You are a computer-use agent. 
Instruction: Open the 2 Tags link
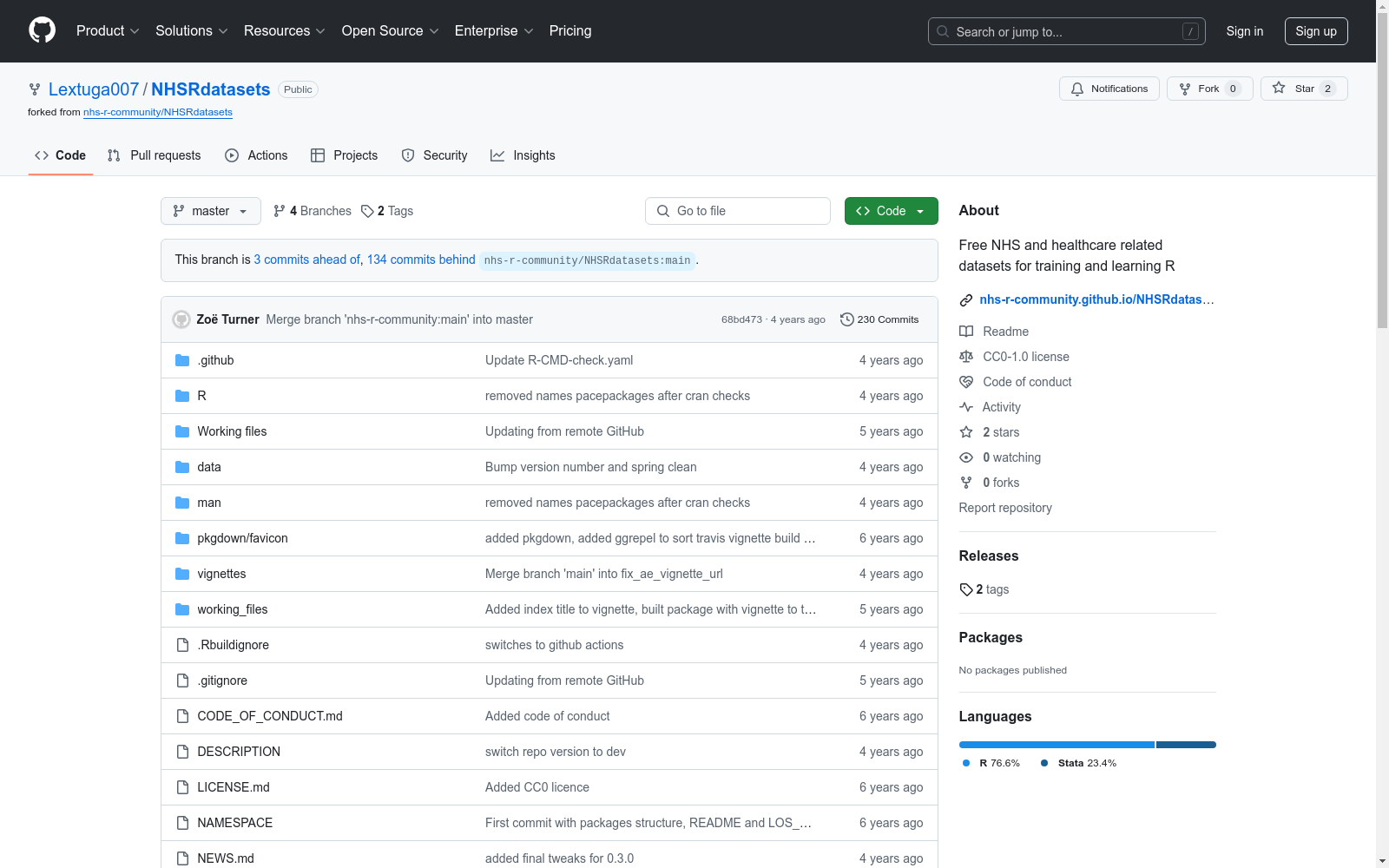(x=387, y=211)
